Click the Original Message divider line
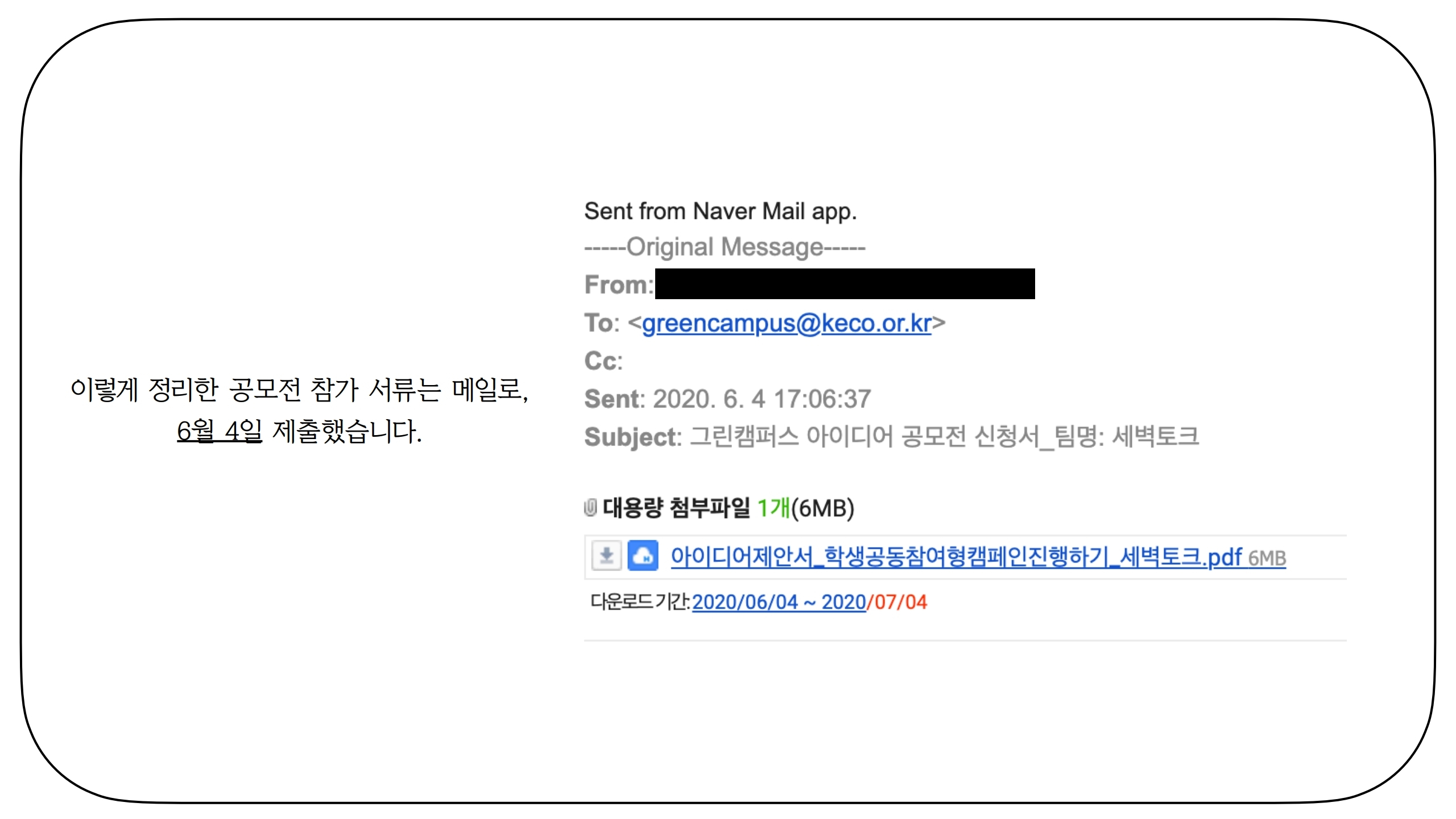1456x819 pixels. (725, 247)
